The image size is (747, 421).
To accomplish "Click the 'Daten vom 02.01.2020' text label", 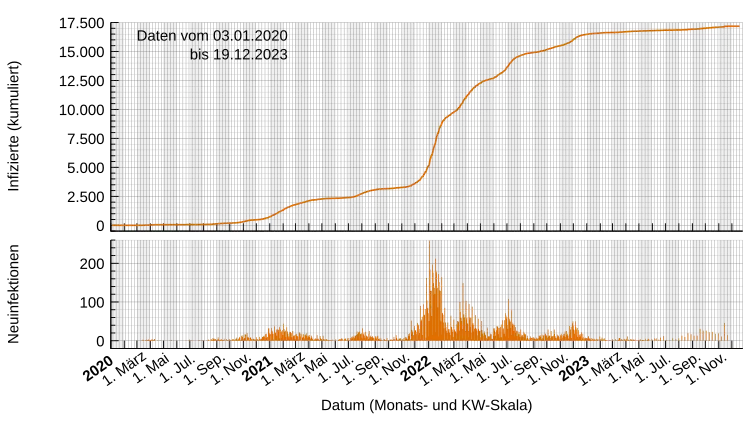I will point(212,36).
